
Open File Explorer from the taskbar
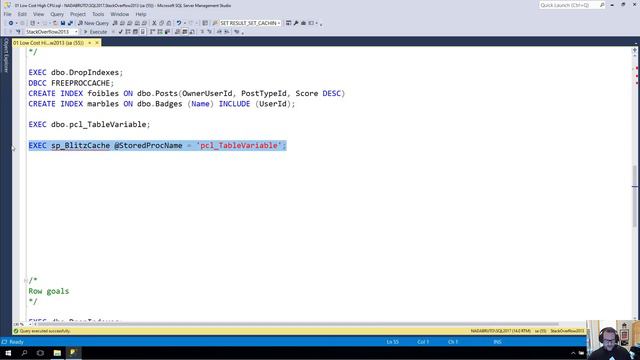[57, 353]
